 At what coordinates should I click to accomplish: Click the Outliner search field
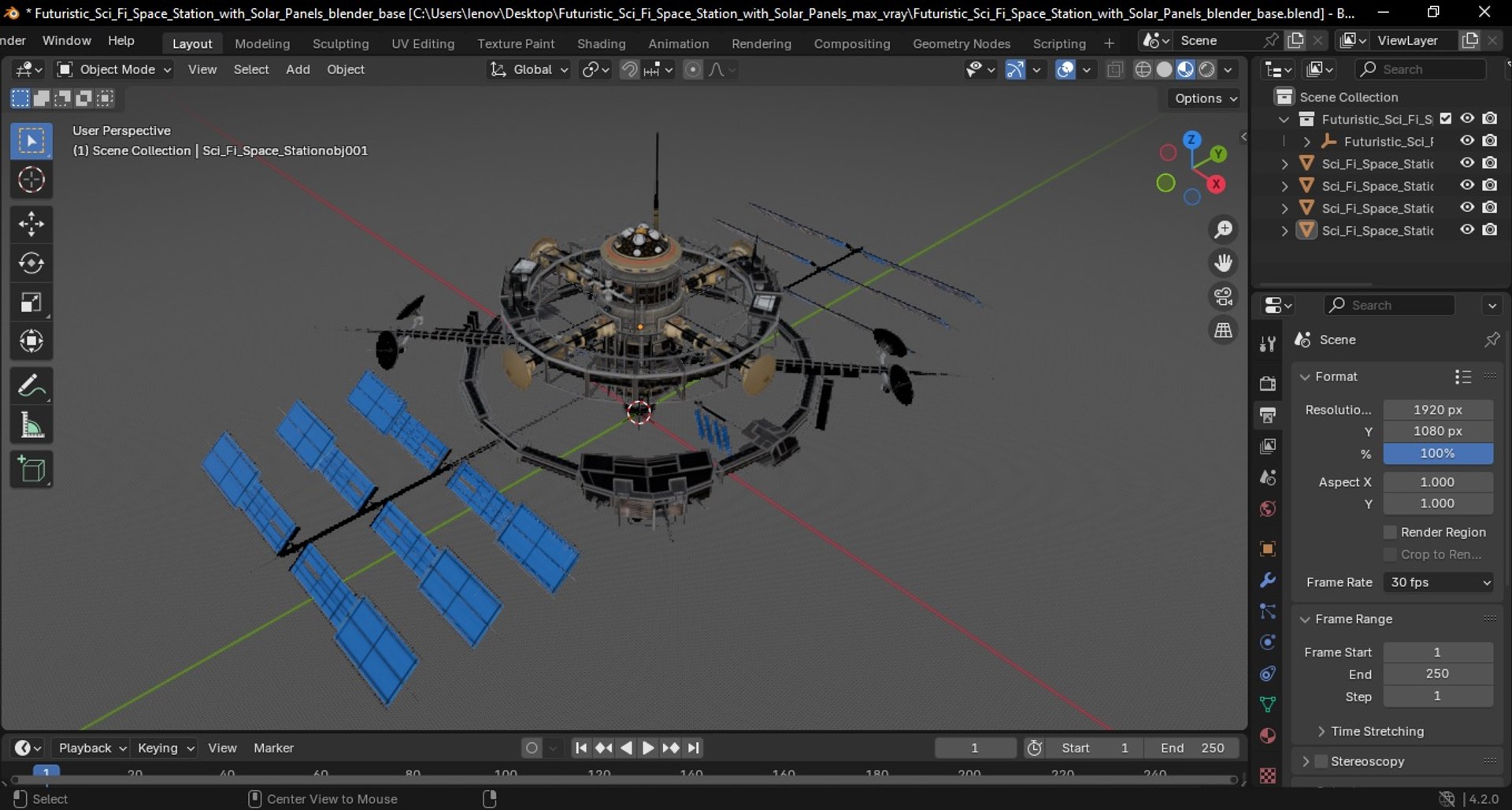coord(1421,69)
